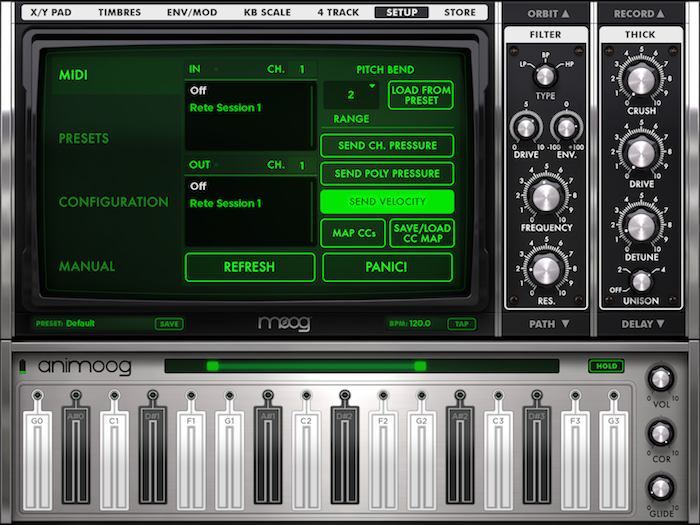Viewport: 700px width, 525px height.
Task: Open the TIMBRES tab
Action: click(120, 12)
